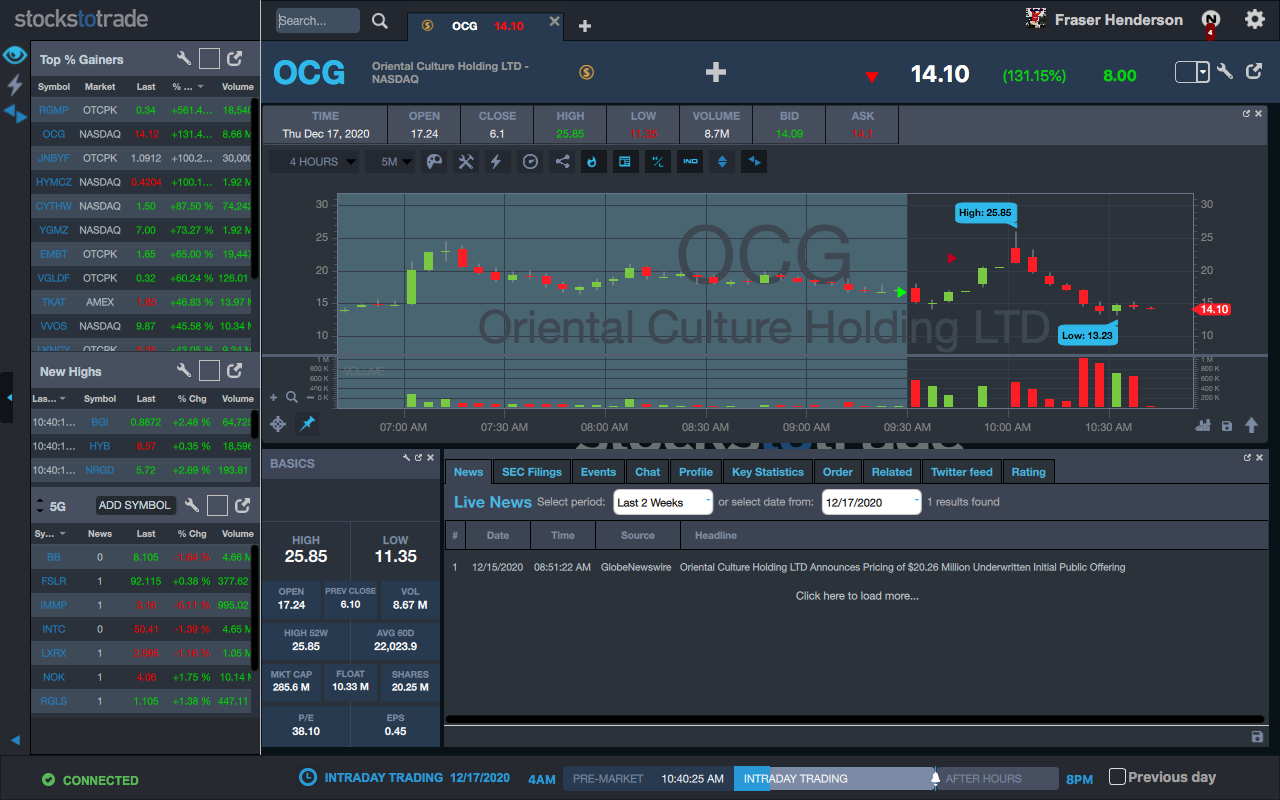
Task: Select BGI in New Highs list
Action: [x=100, y=423]
